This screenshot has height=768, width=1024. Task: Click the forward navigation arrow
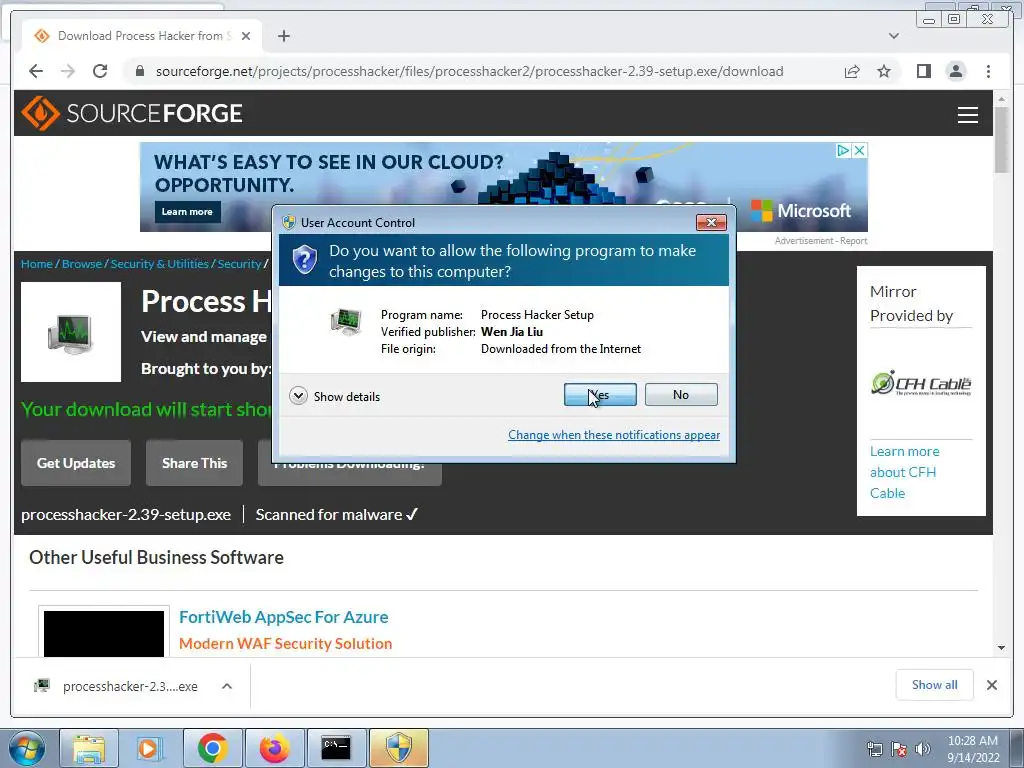(68, 71)
